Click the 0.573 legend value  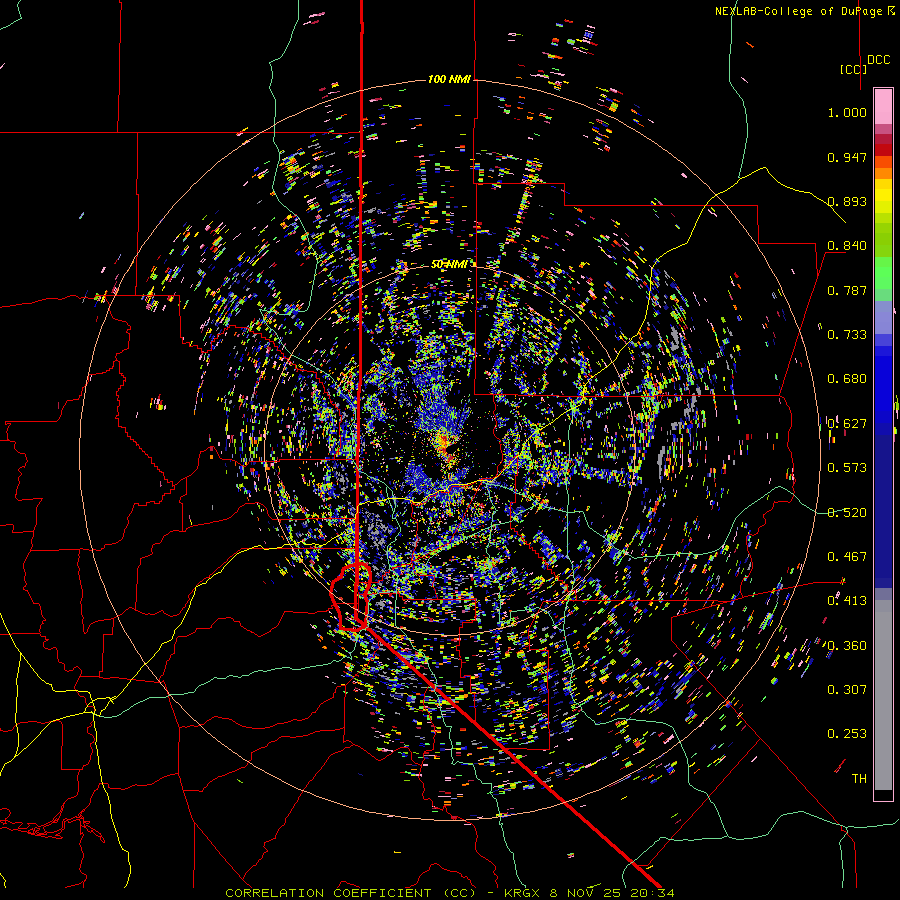(847, 468)
